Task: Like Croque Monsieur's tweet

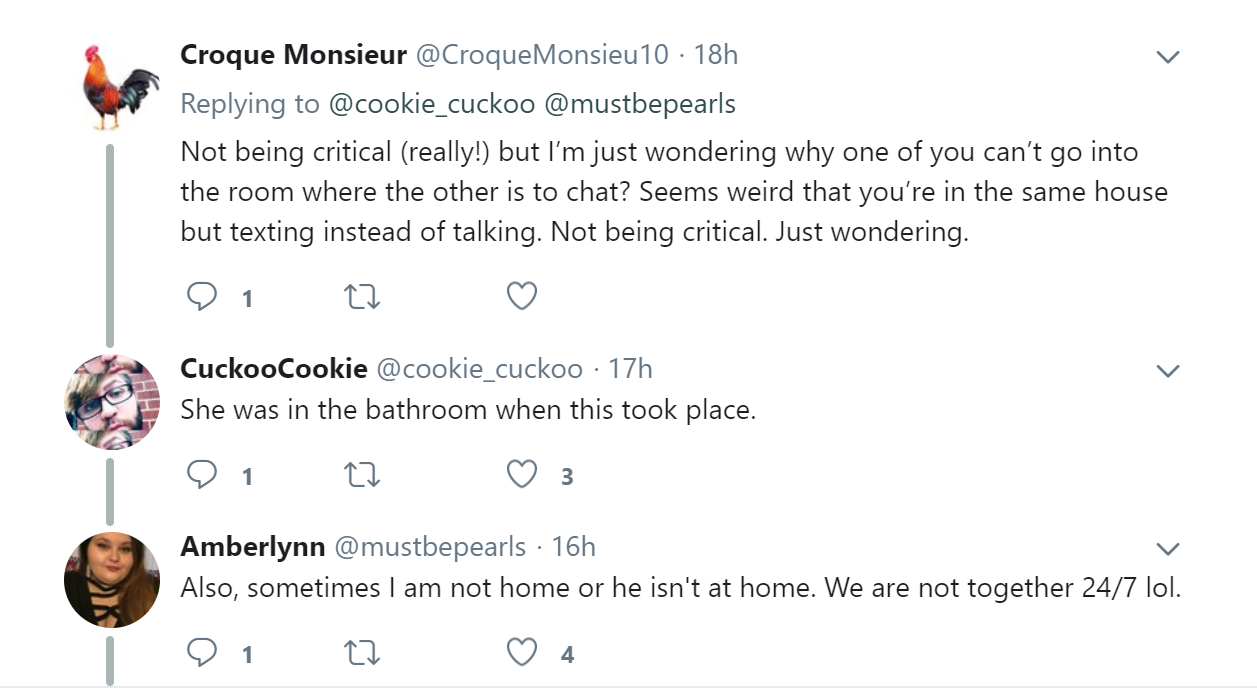Action: [x=522, y=296]
